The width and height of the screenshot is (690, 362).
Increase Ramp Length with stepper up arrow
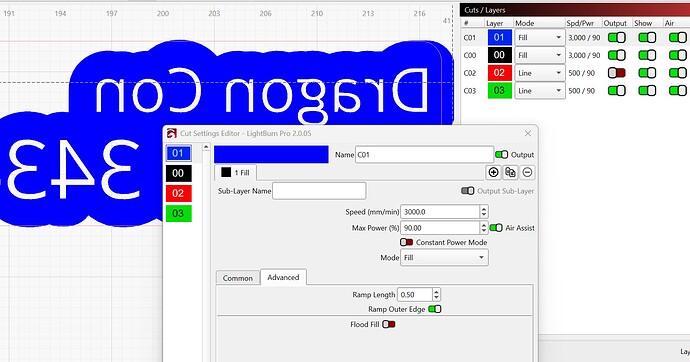[436, 292]
